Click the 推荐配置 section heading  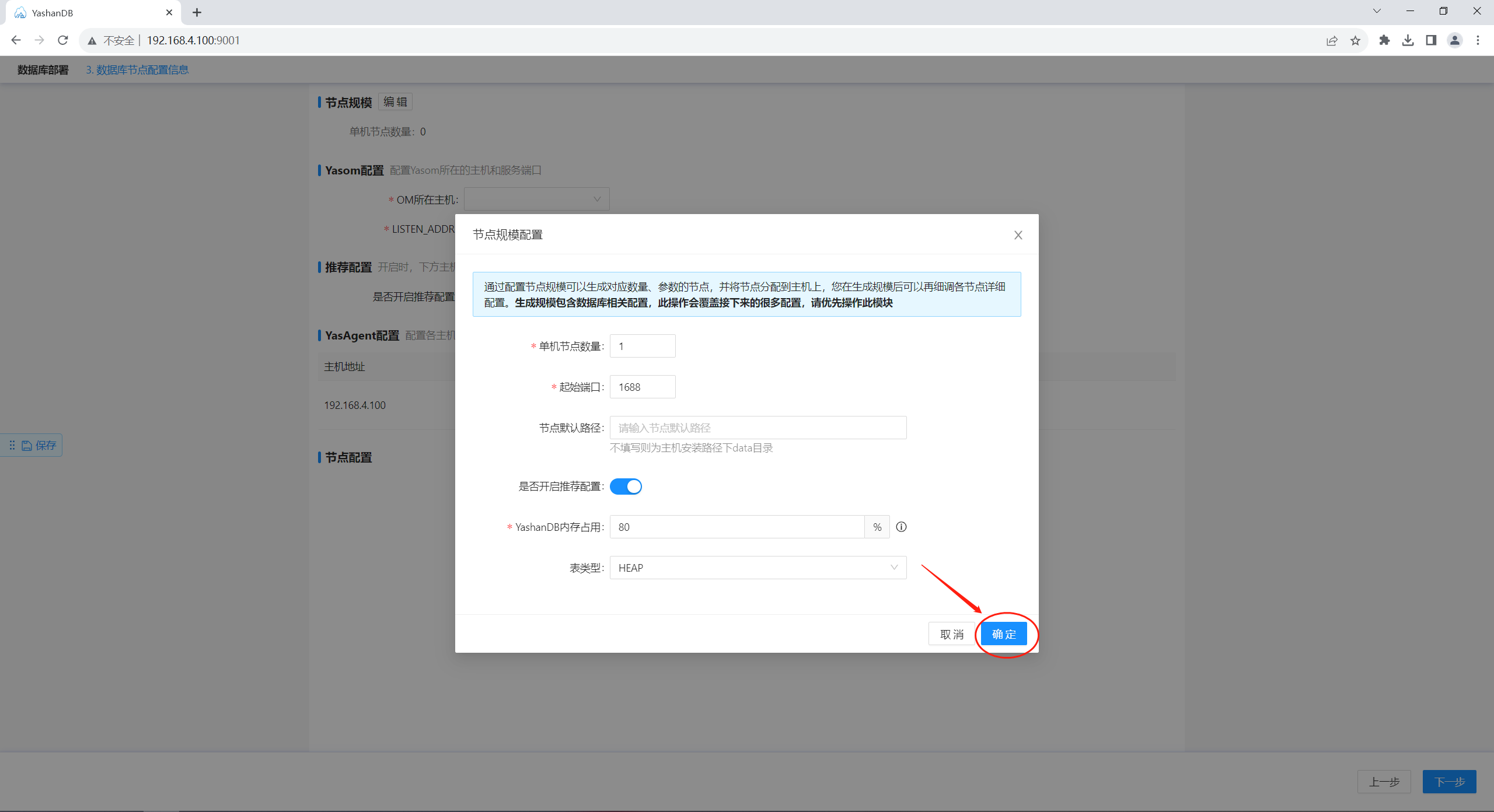point(348,267)
